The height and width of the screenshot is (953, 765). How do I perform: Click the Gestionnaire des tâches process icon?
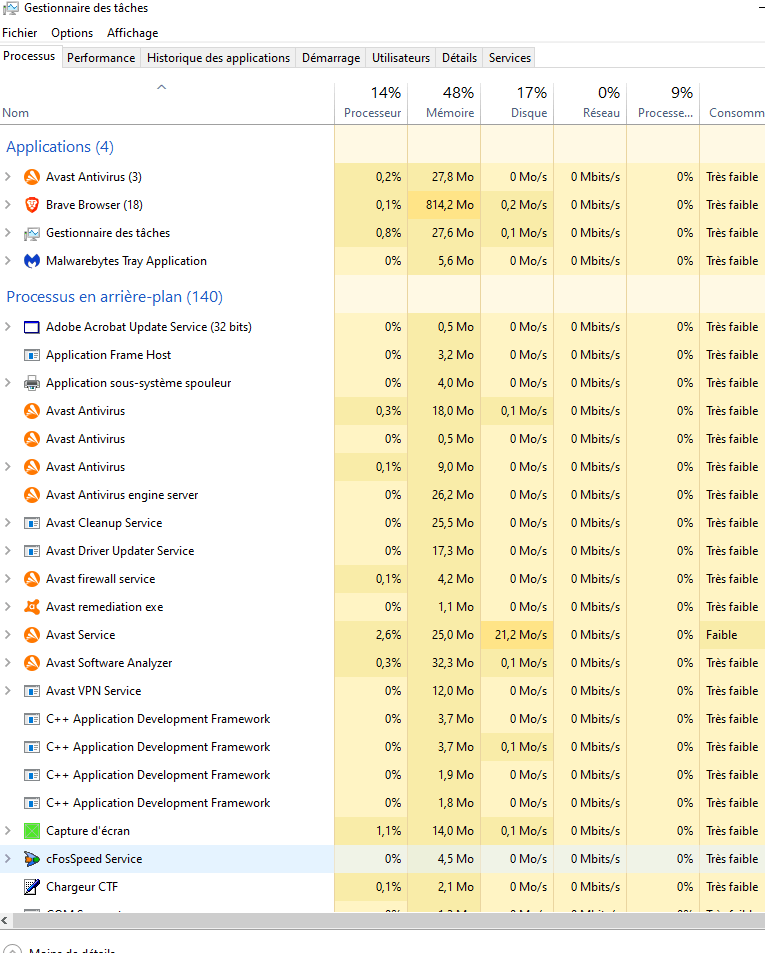[32, 233]
